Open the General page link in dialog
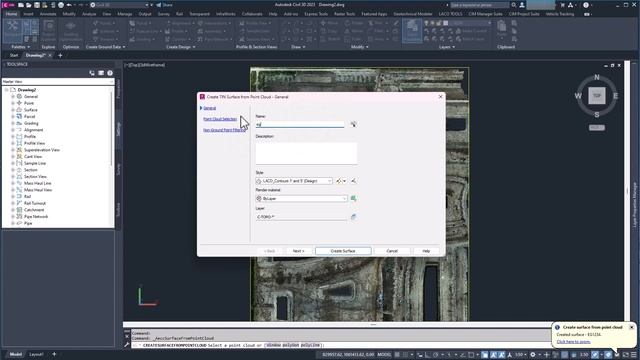The image size is (640, 360). pyautogui.click(x=209, y=108)
